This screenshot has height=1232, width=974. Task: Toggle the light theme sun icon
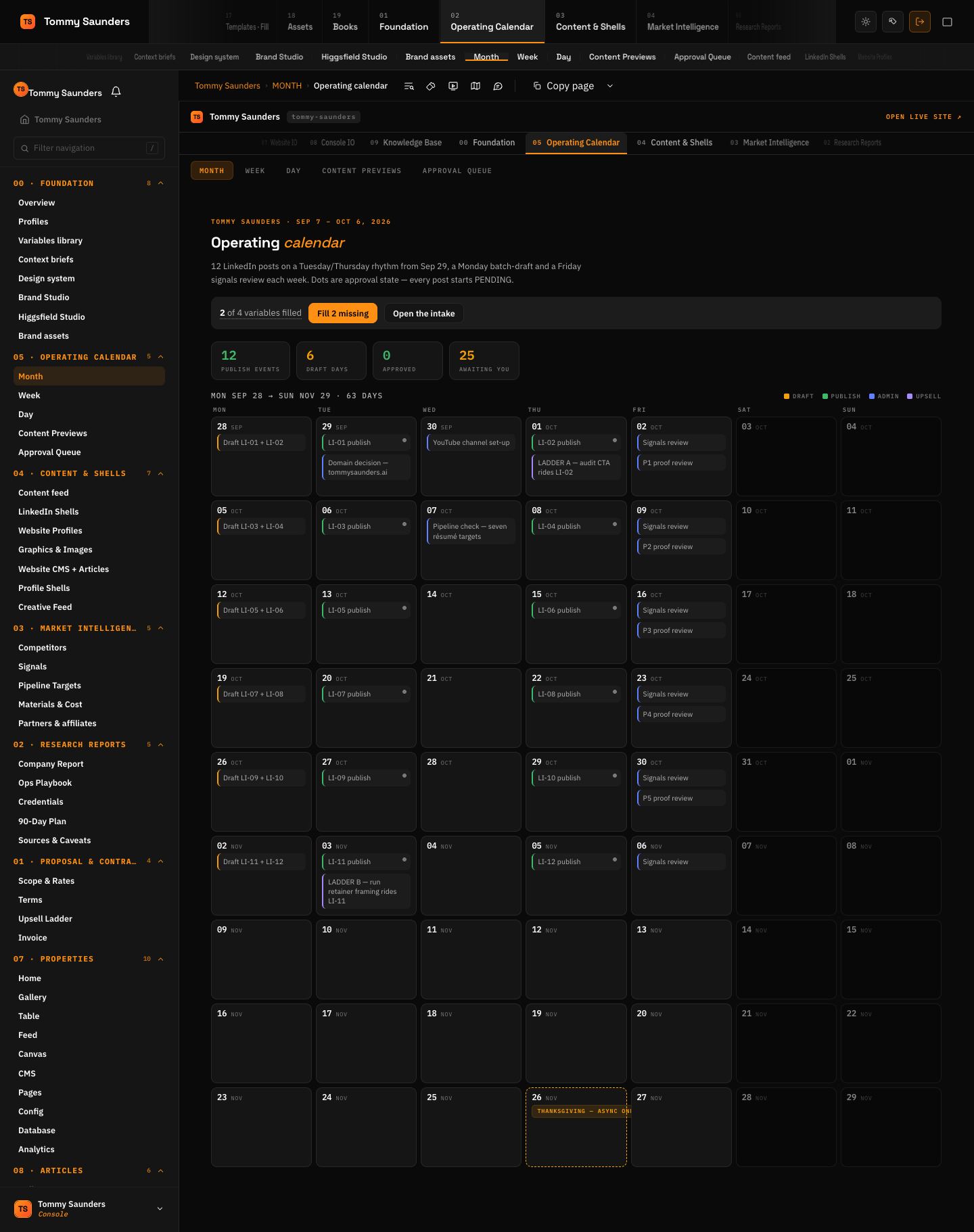tap(866, 22)
